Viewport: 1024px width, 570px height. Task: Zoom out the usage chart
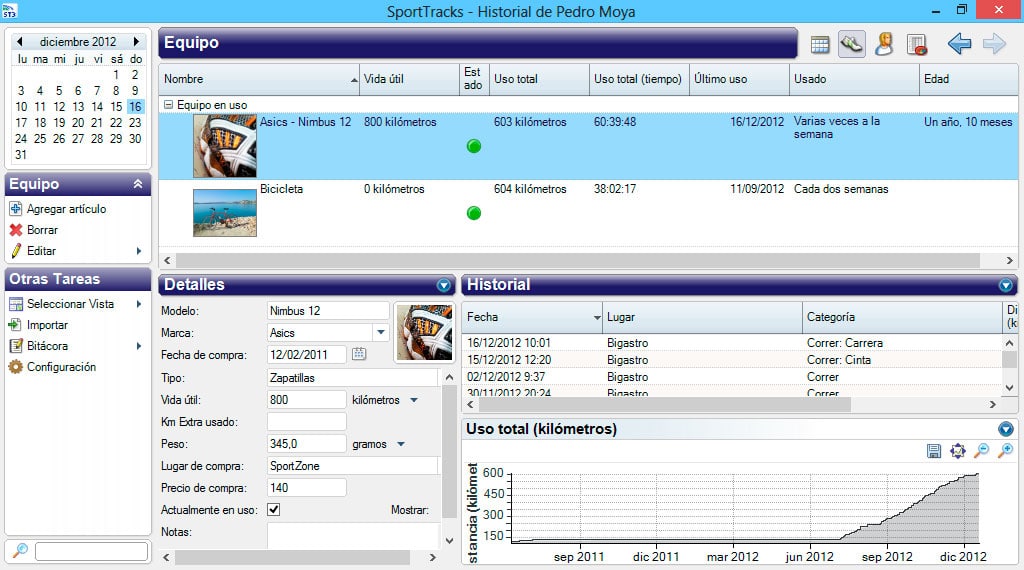(x=981, y=451)
